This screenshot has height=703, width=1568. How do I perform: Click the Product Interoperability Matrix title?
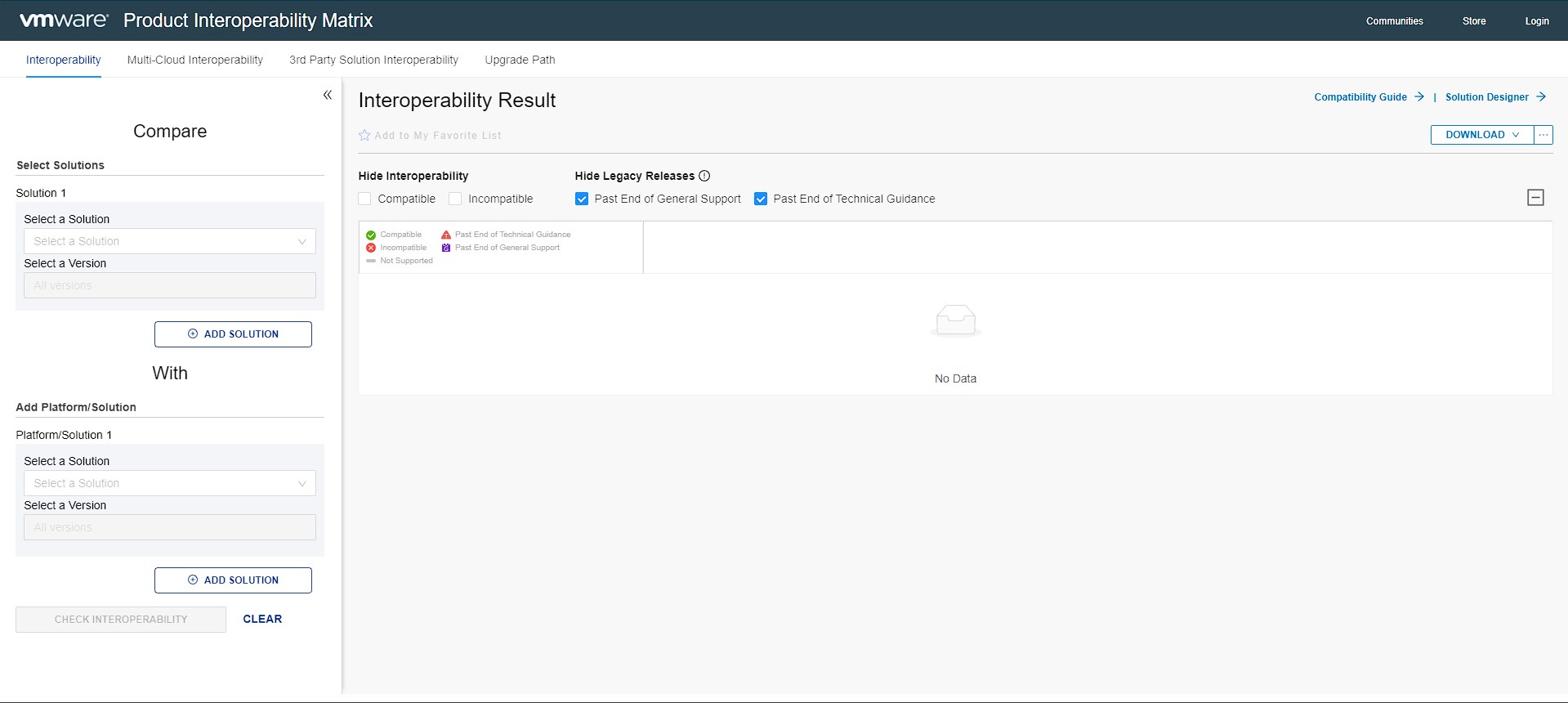point(248,20)
